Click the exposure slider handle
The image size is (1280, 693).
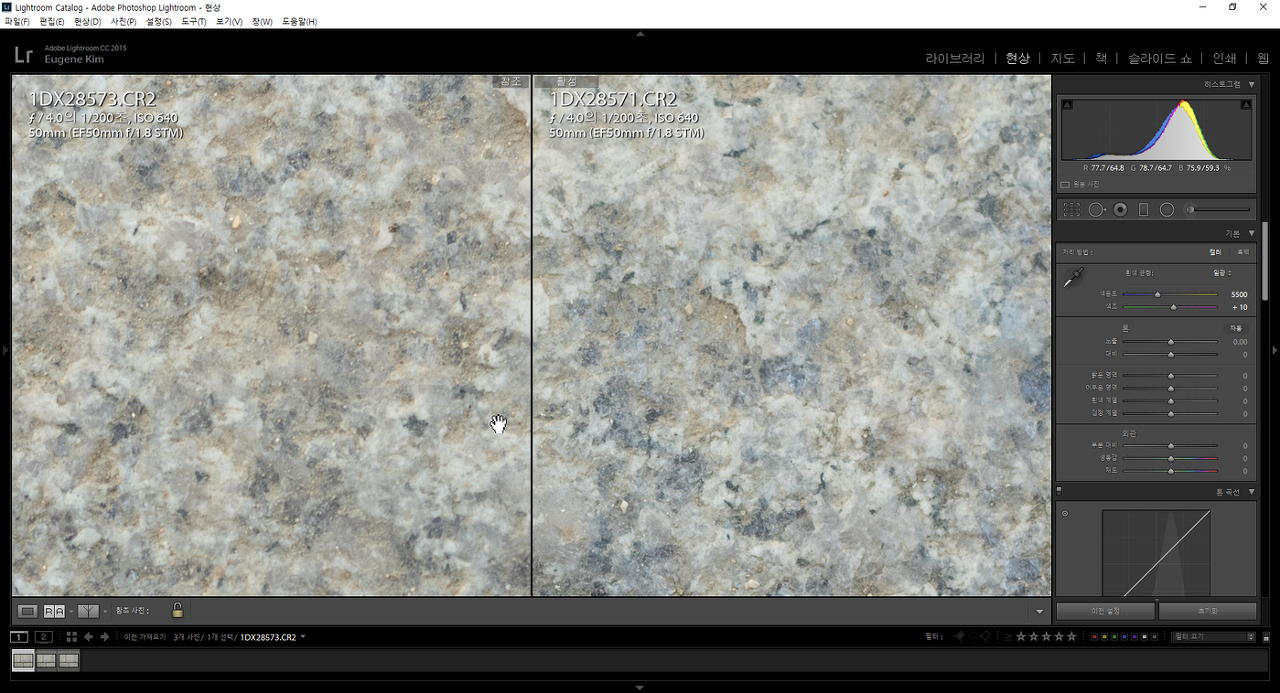[x=1171, y=342]
